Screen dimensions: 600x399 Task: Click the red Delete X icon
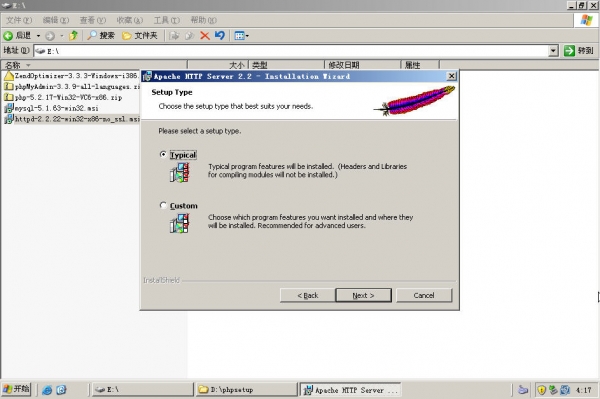205,36
